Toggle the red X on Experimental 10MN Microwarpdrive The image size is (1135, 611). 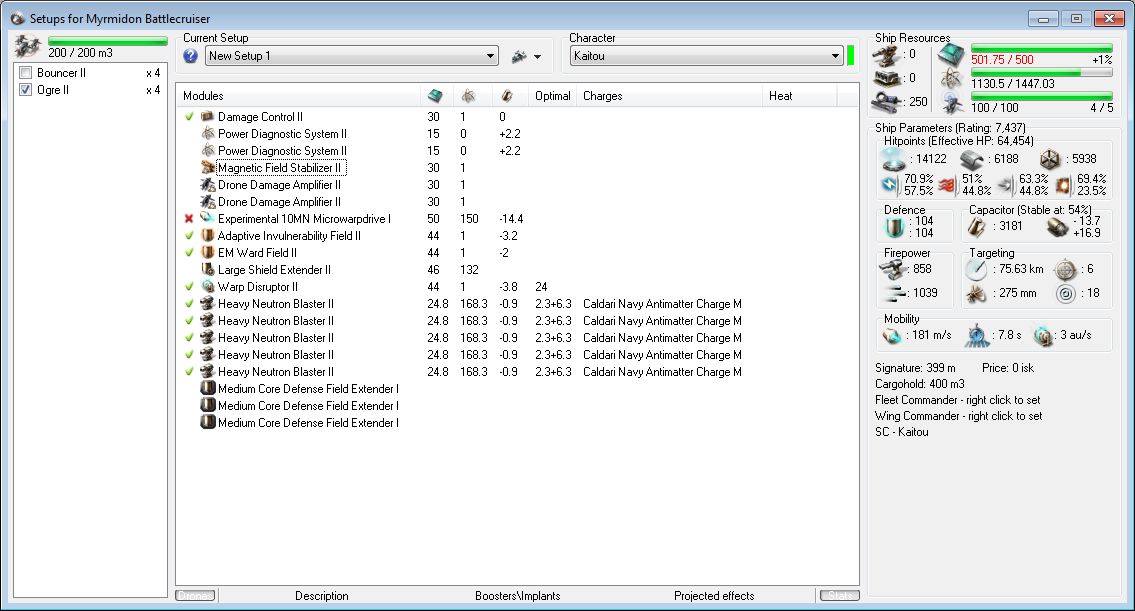[x=189, y=219]
